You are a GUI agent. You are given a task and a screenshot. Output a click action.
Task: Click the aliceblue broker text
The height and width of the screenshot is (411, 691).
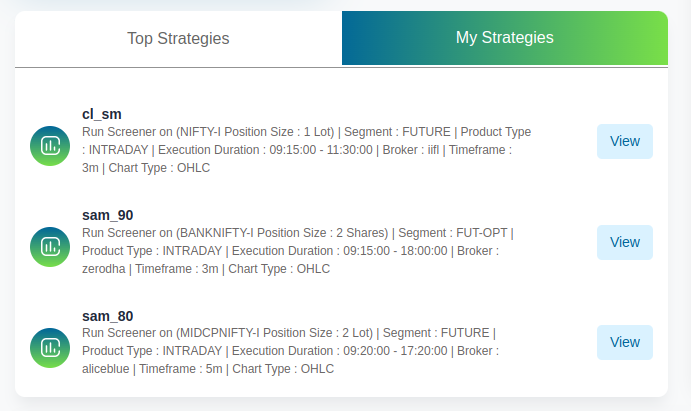[106, 369]
